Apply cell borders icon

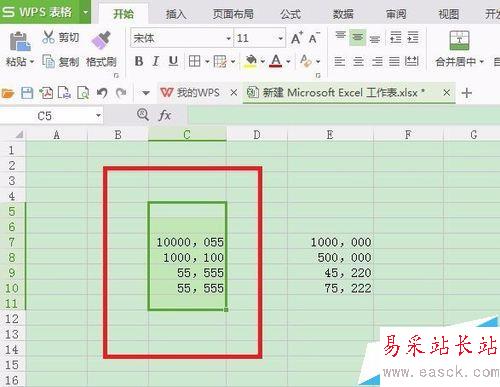pyautogui.click(x=194, y=61)
